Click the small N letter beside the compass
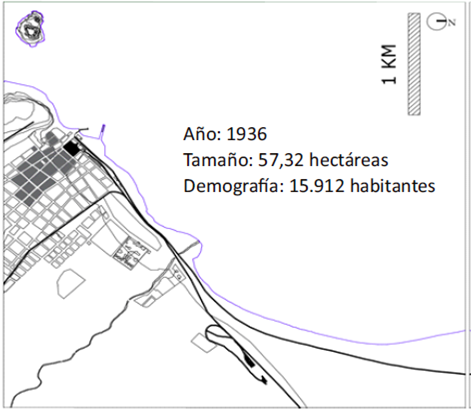This screenshot has width=471, height=412. point(452,23)
